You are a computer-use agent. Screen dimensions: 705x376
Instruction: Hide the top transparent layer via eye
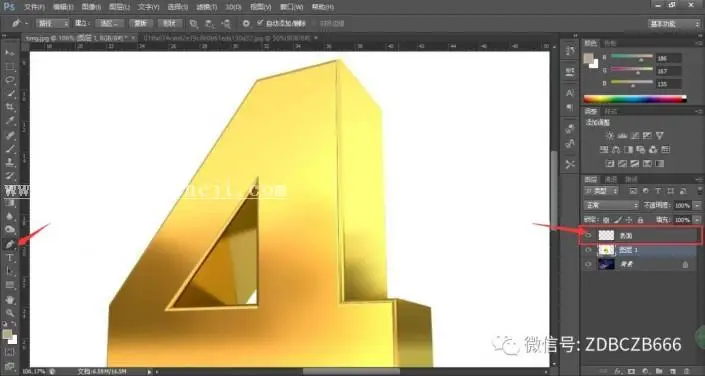[x=589, y=235]
